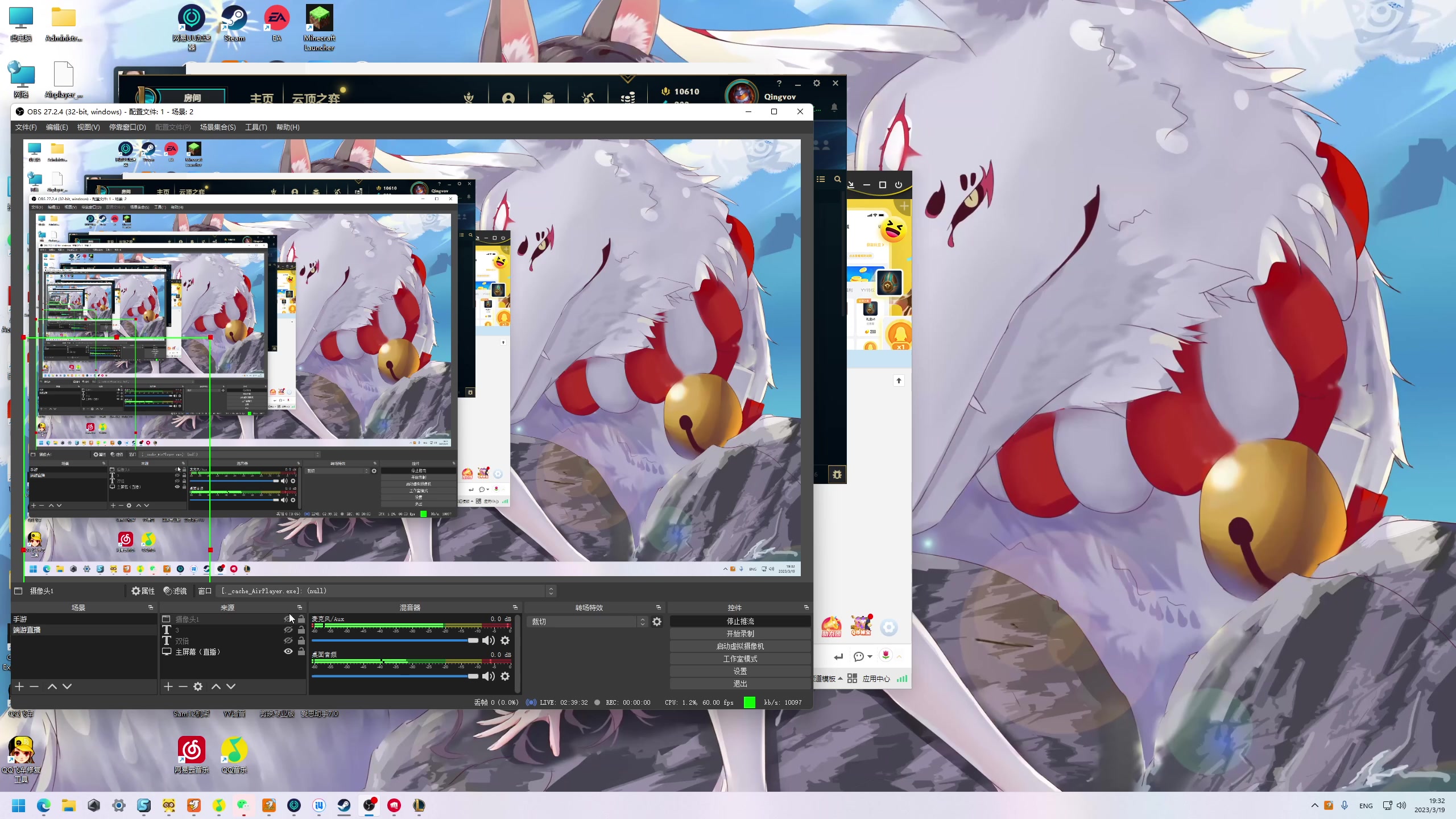Adjust the 麦克风/Aux volume slider
Screen dimensions: 1456x819
click(395, 640)
